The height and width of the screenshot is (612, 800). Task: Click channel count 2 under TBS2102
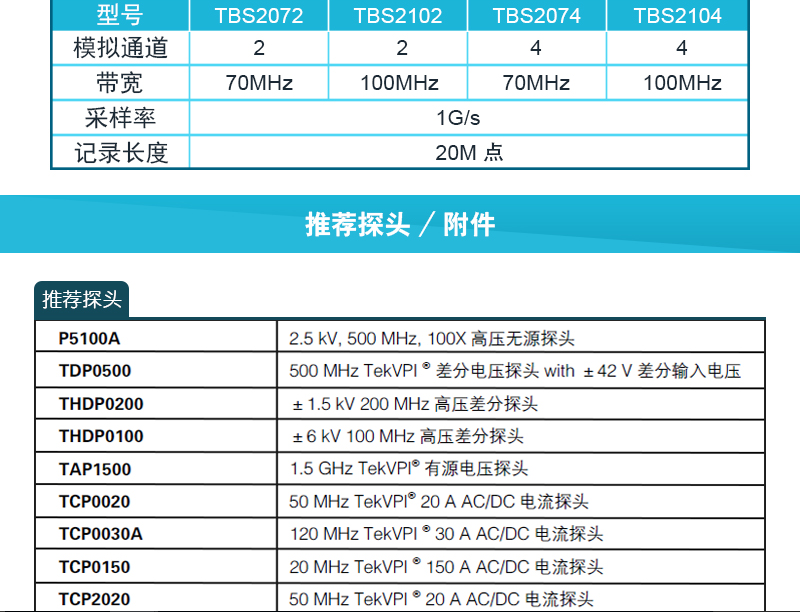(402, 48)
